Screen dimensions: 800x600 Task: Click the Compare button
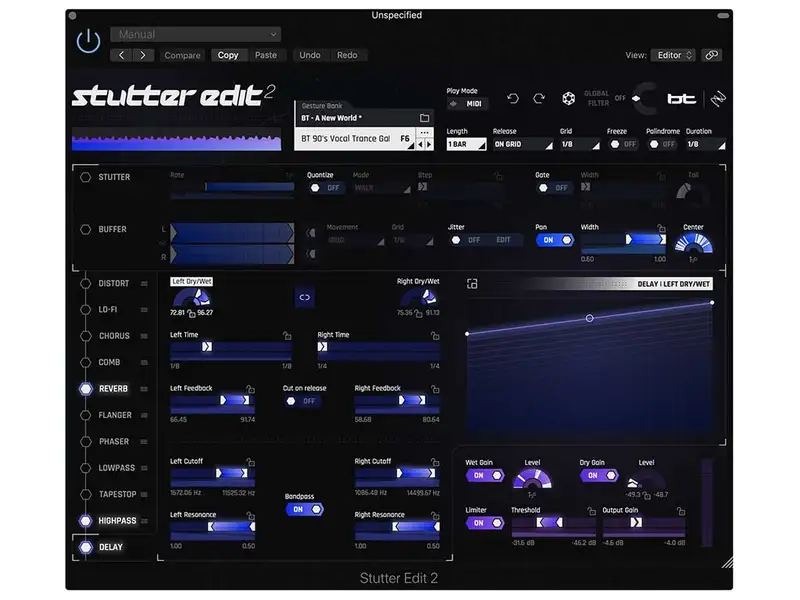coord(182,55)
